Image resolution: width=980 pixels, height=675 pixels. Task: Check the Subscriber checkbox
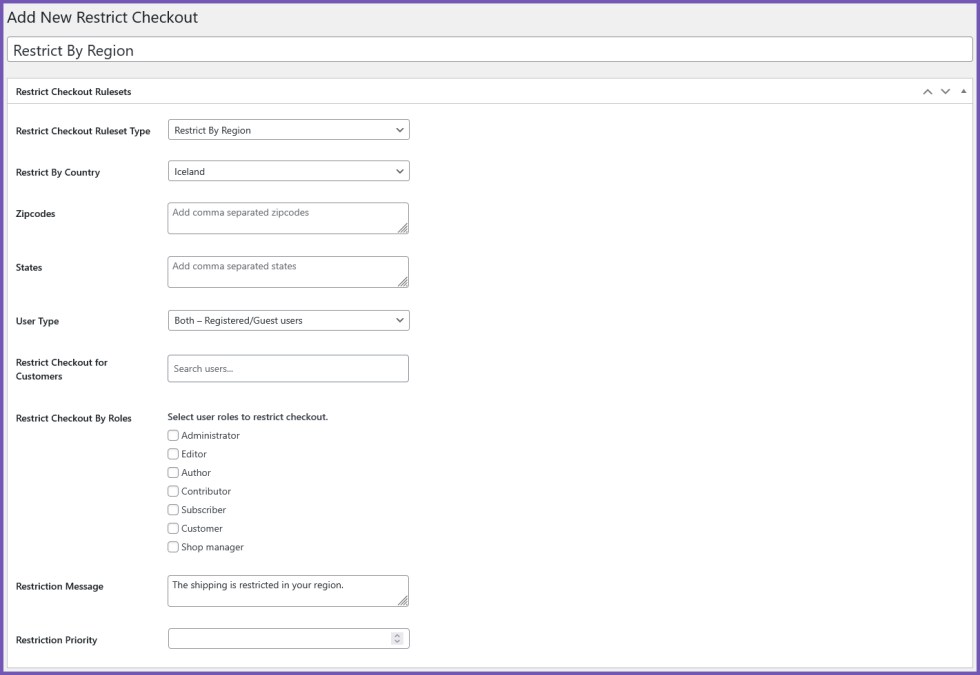[172, 510]
